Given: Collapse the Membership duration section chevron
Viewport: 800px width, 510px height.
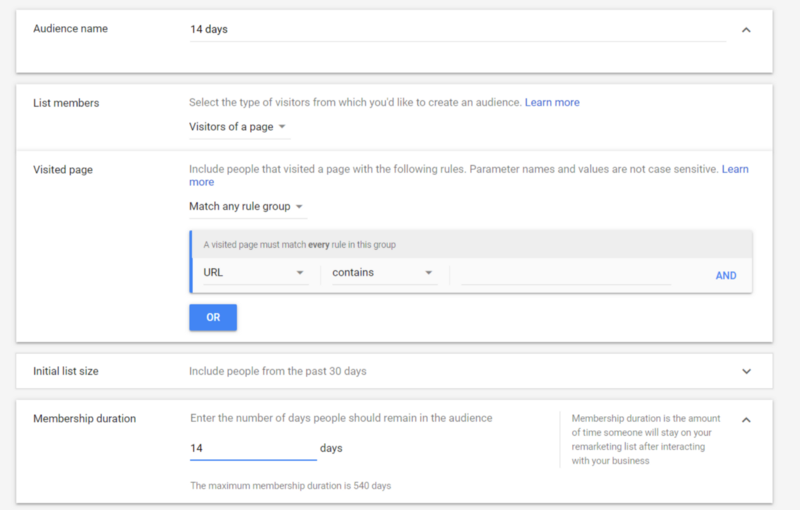Looking at the screenshot, I should click(746, 420).
